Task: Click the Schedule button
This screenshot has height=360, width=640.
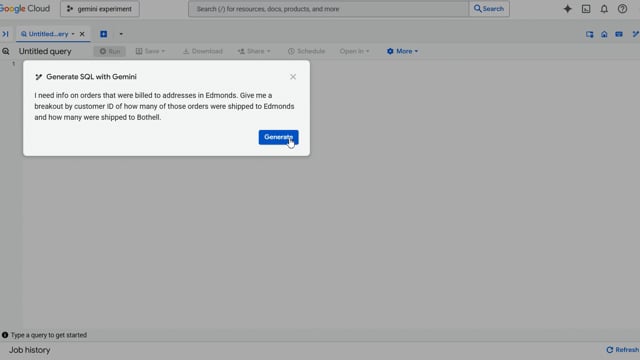Action: point(306,51)
